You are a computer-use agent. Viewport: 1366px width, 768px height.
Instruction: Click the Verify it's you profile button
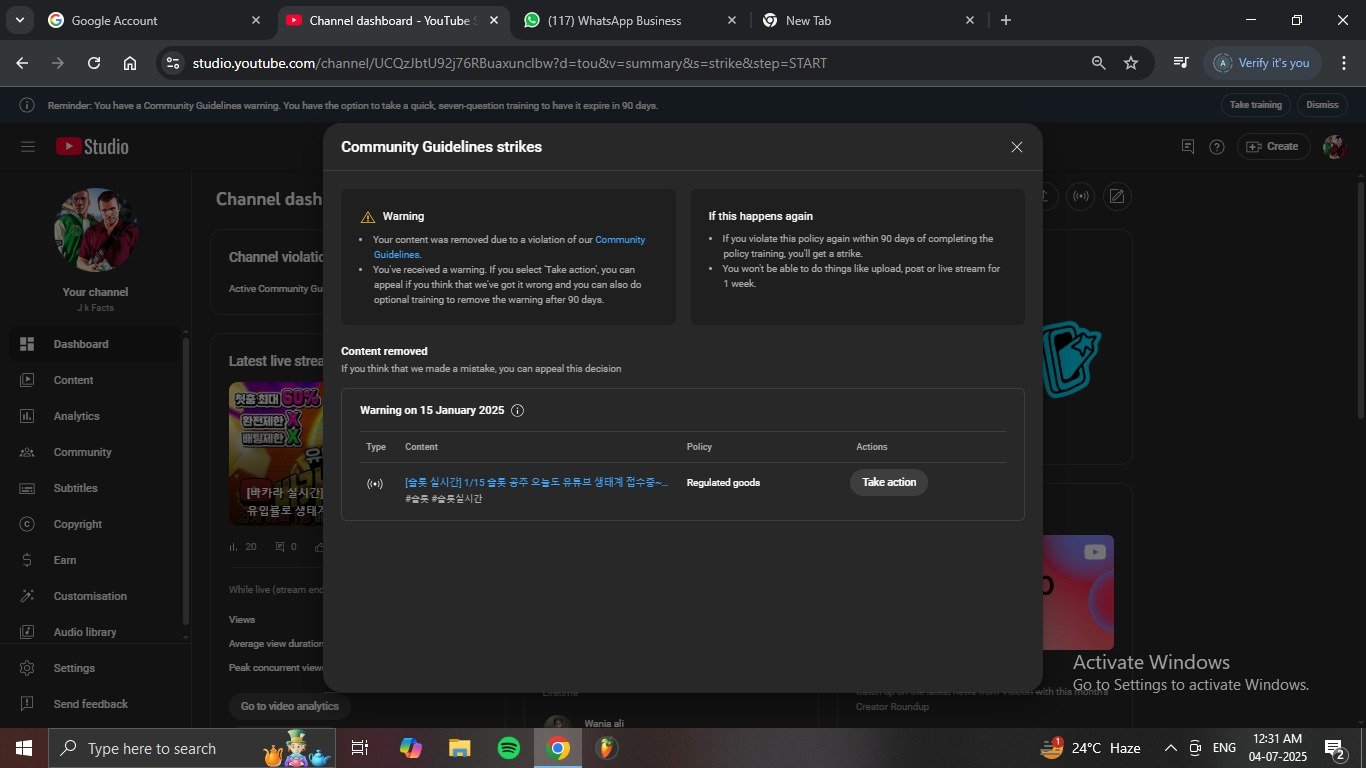point(1262,63)
